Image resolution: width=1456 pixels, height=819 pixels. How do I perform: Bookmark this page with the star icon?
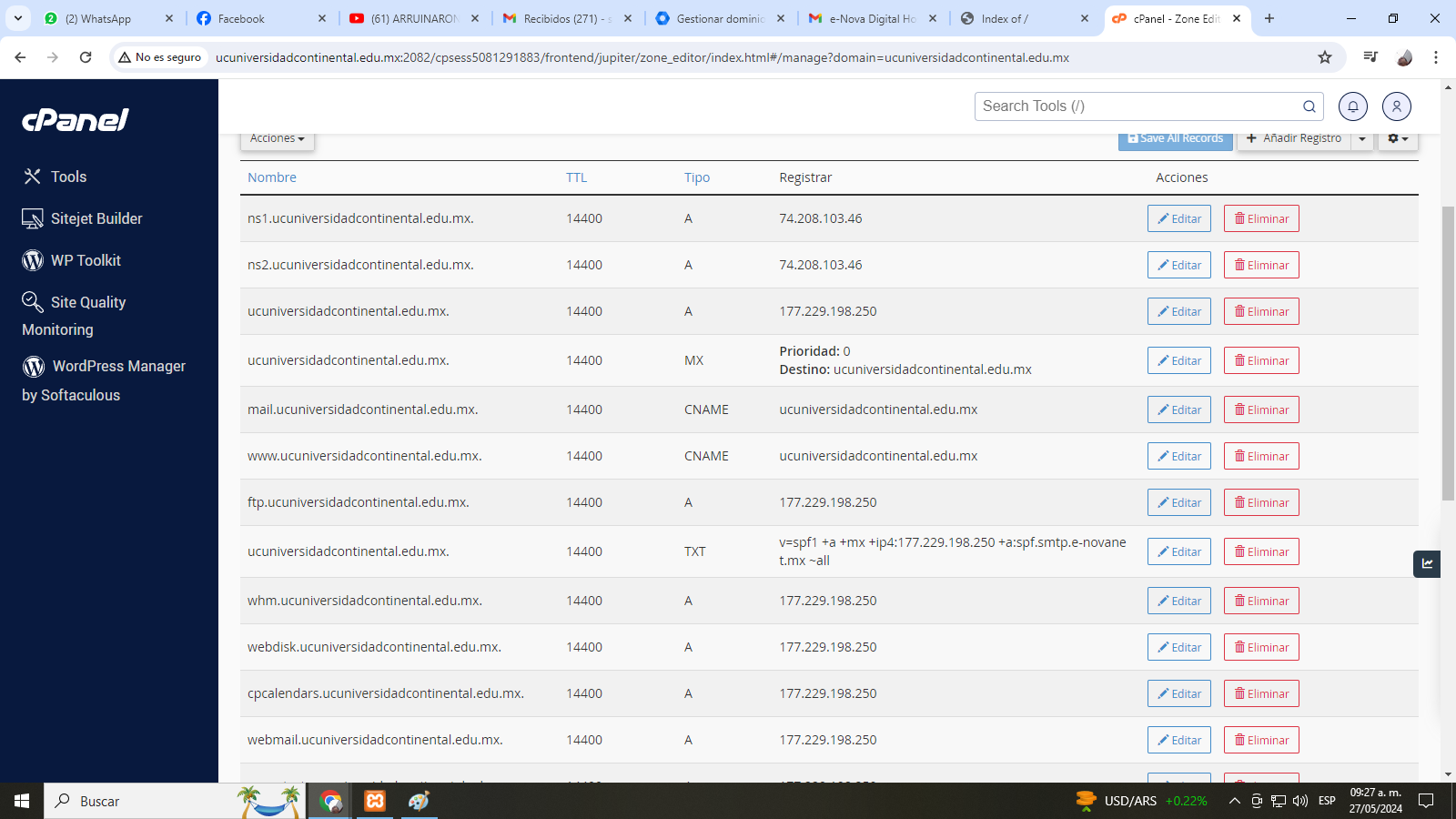pos(1324,57)
